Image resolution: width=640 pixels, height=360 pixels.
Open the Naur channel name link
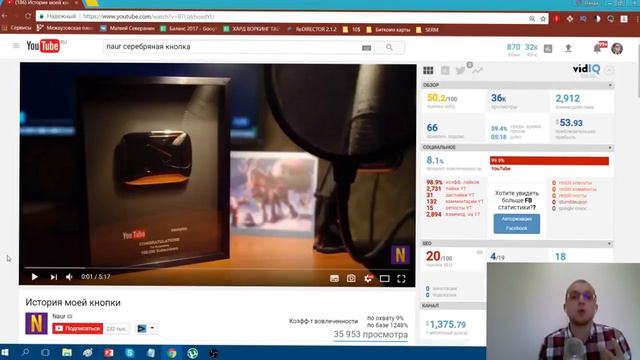[x=59, y=316]
